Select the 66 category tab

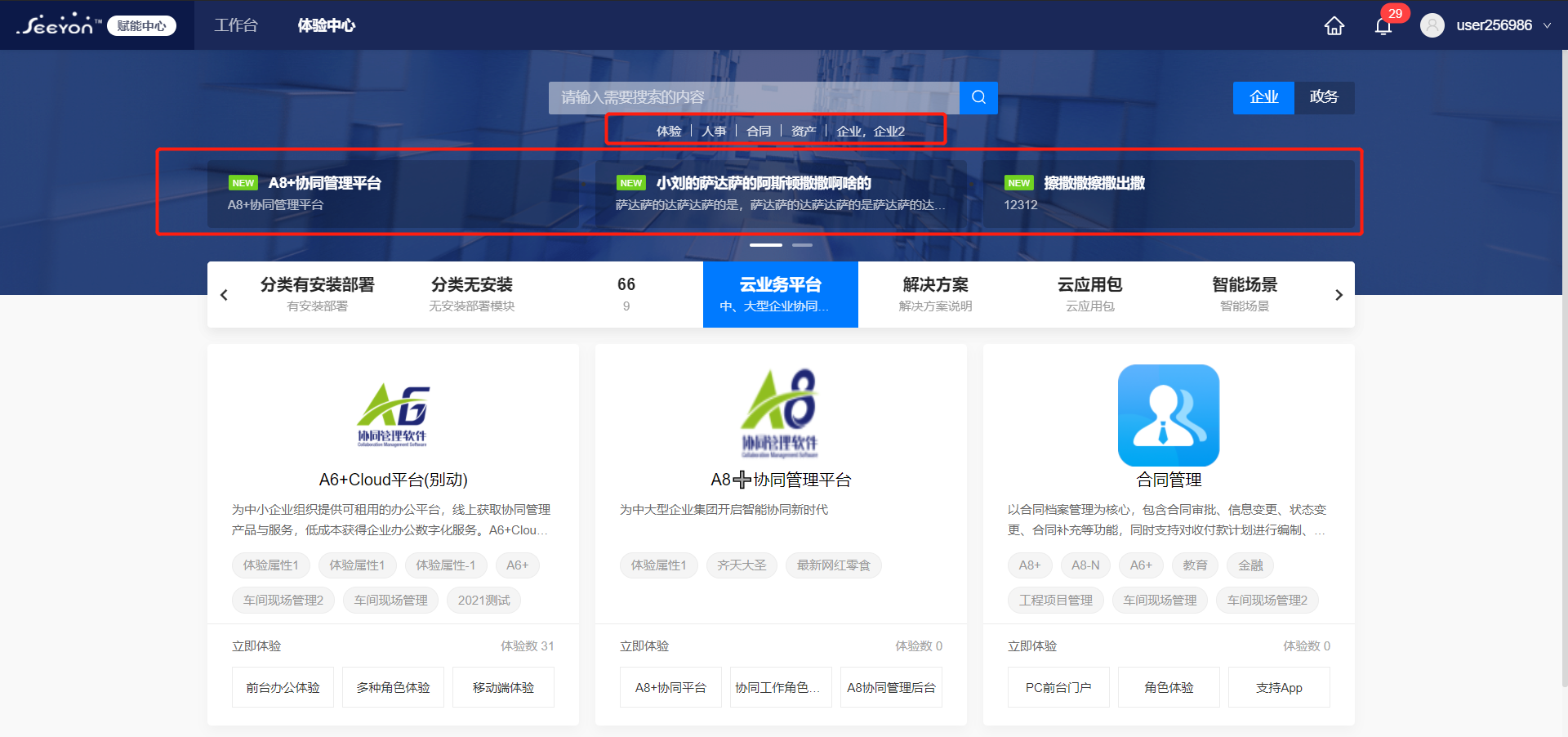626,294
